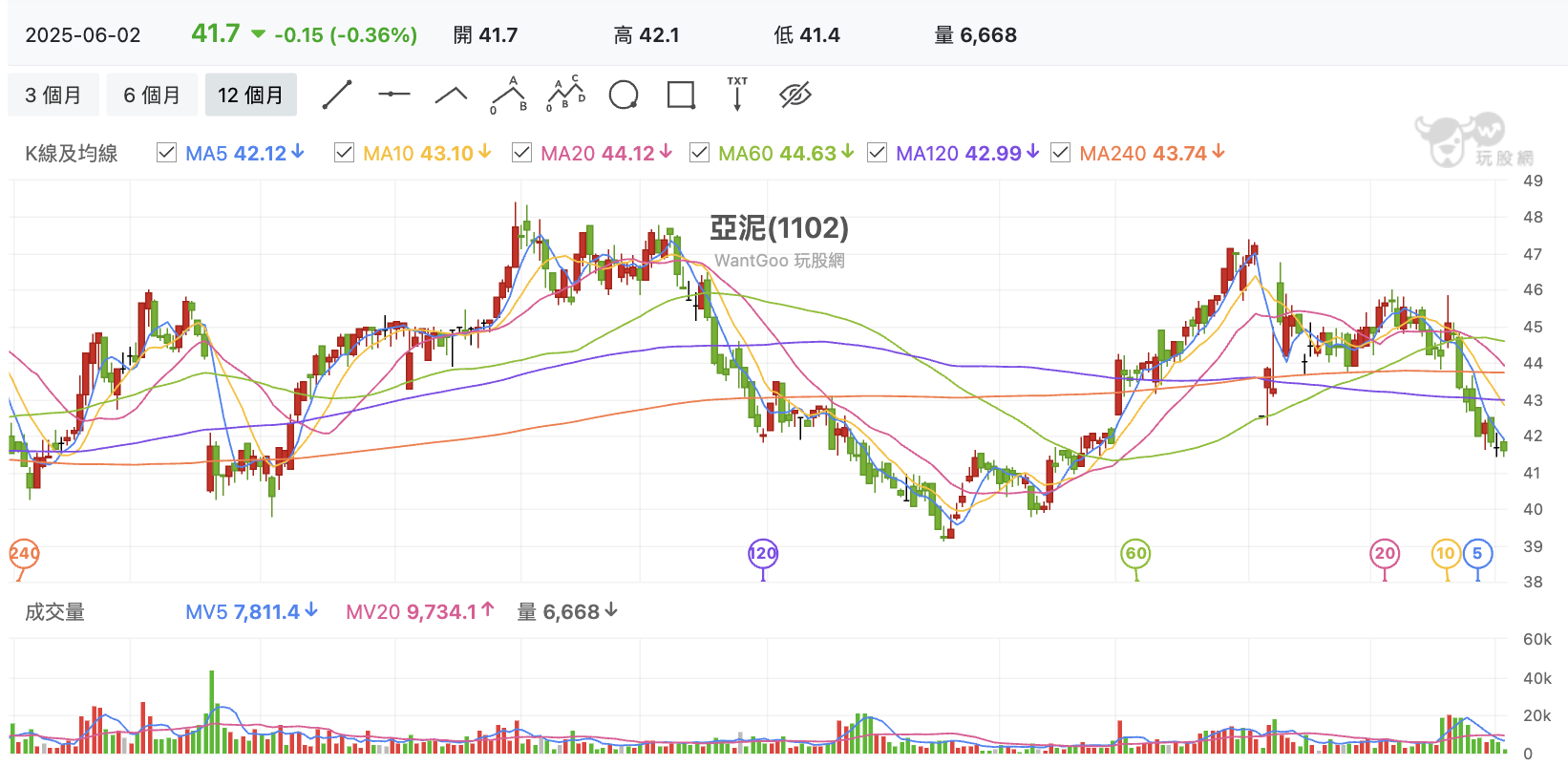Screen dimensions: 1568x766
Task: Click the 240 moving average timeline marker
Action: [23, 553]
